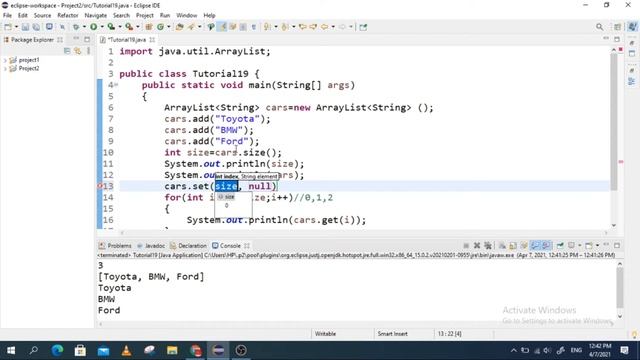Toggle Show Whitespace Characters in toolbar
Image resolution: width=640 pixels, height=360 pixels.
[x=254, y=27]
